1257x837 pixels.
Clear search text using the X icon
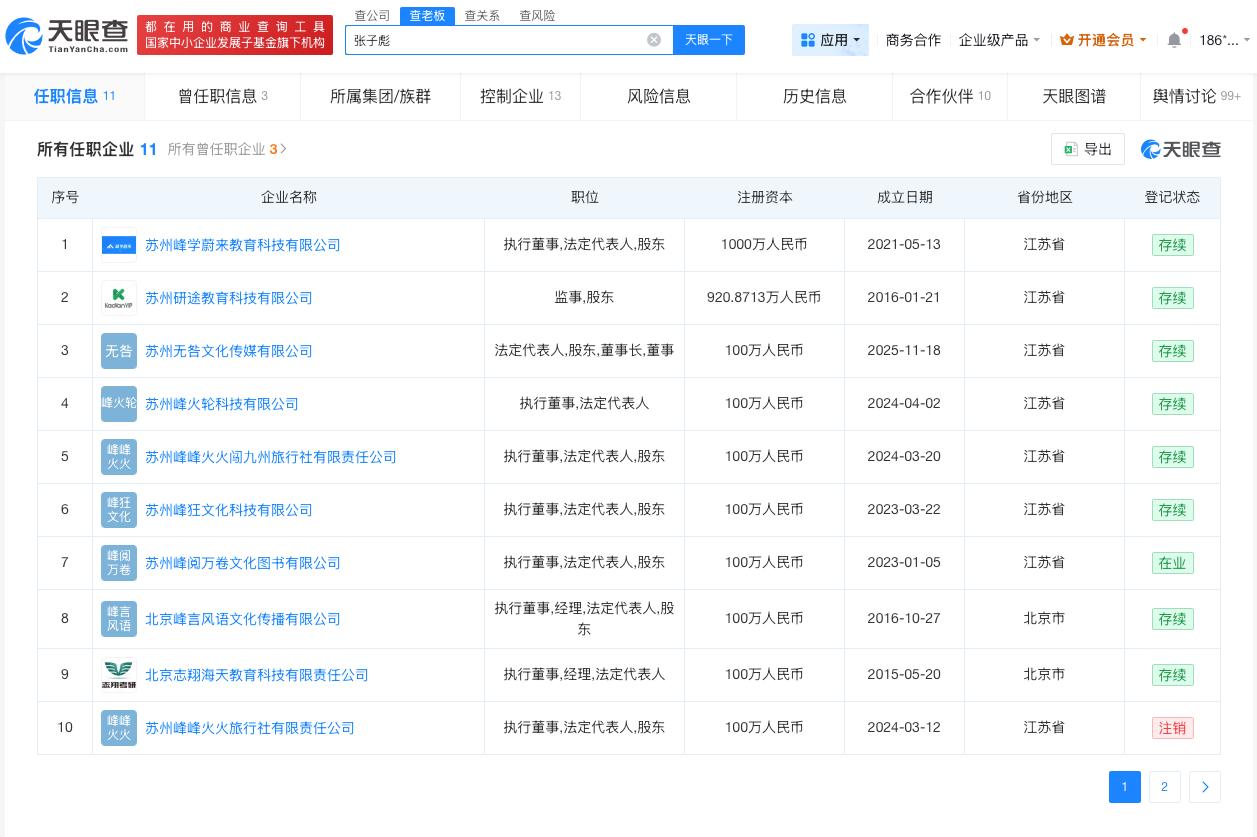[654, 40]
